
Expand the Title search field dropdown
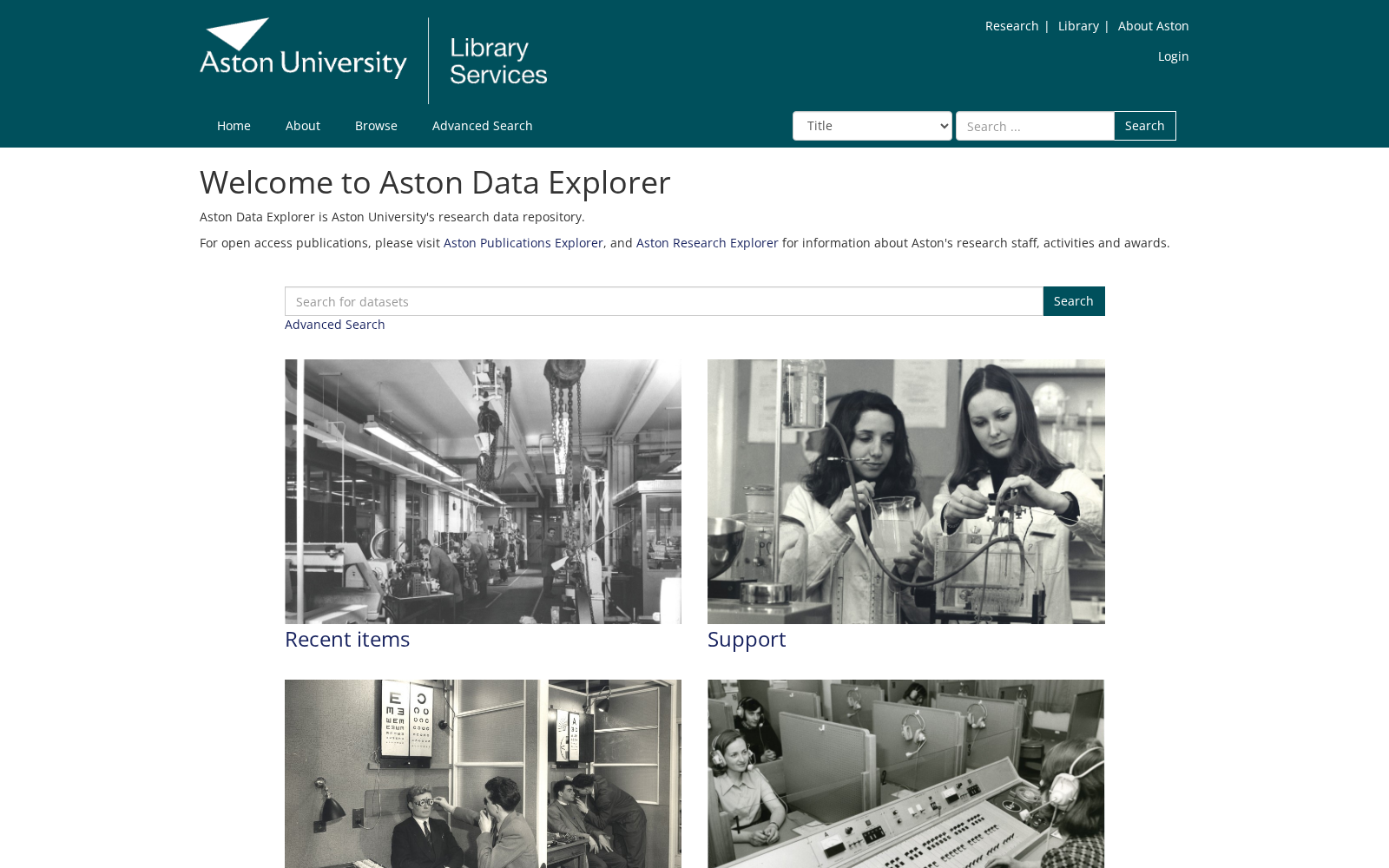tap(872, 126)
